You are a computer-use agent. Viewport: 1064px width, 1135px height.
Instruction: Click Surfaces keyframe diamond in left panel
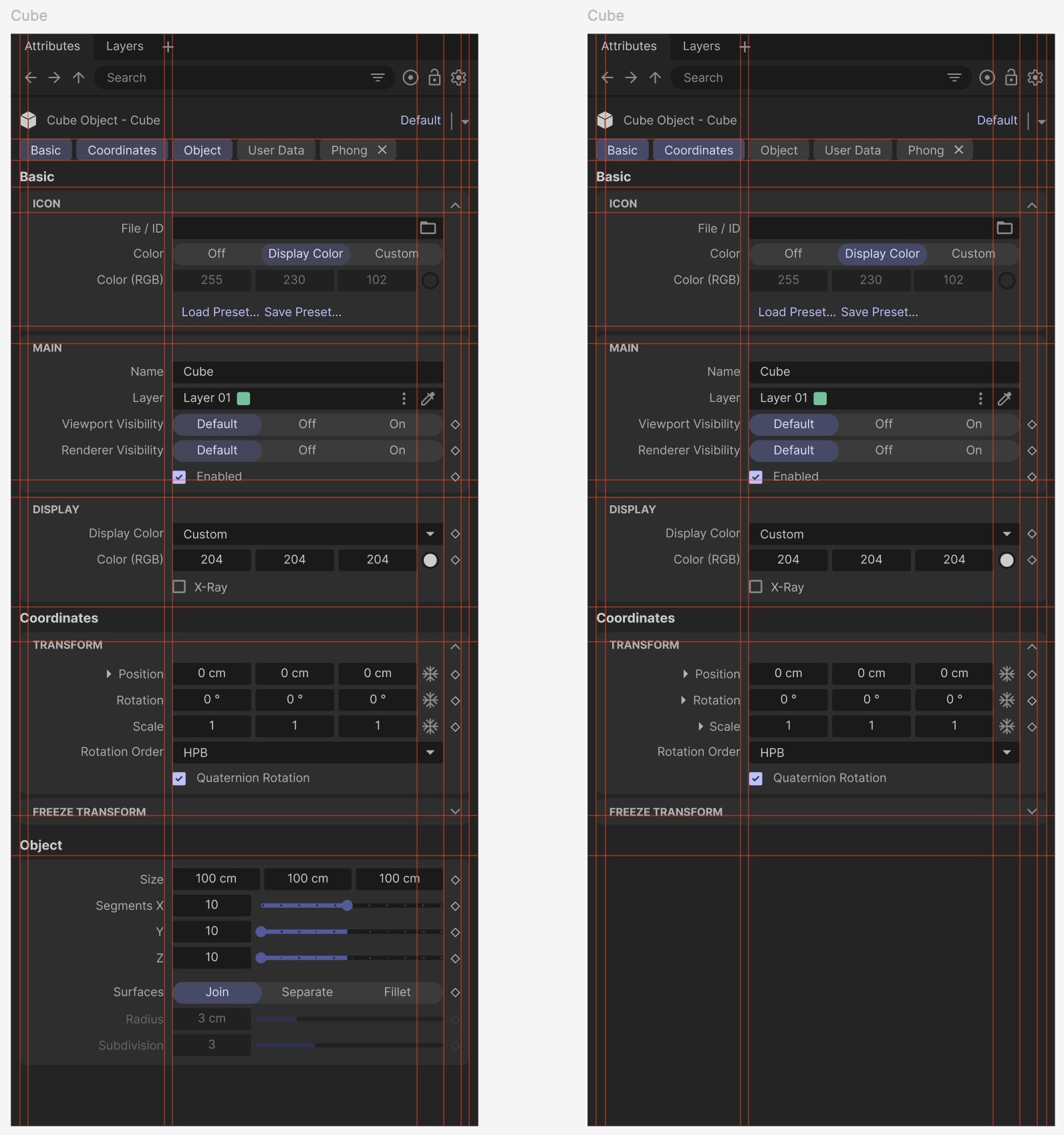click(x=455, y=993)
